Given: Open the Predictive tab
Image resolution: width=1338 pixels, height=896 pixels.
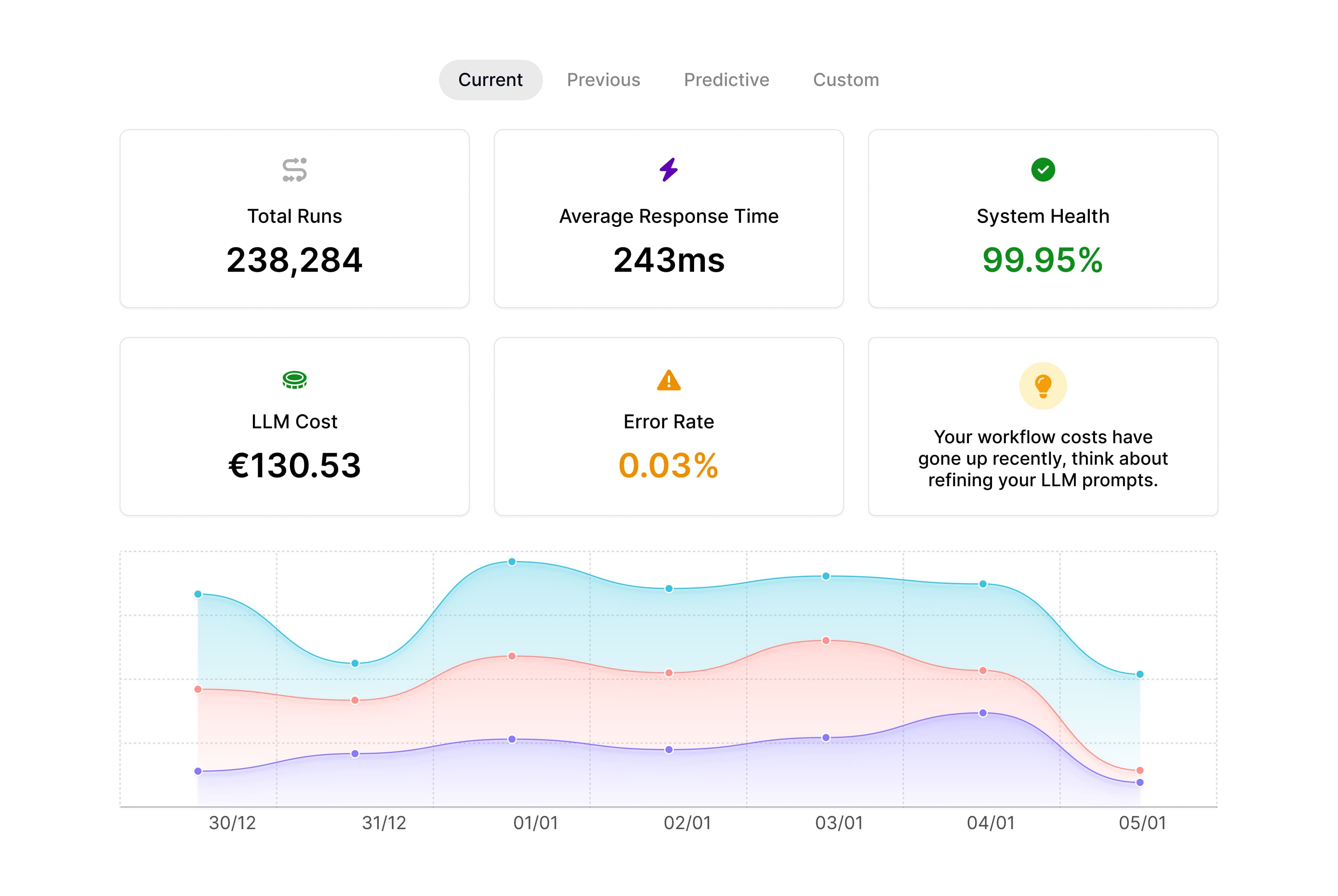Looking at the screenshot, I should point(726,80).
